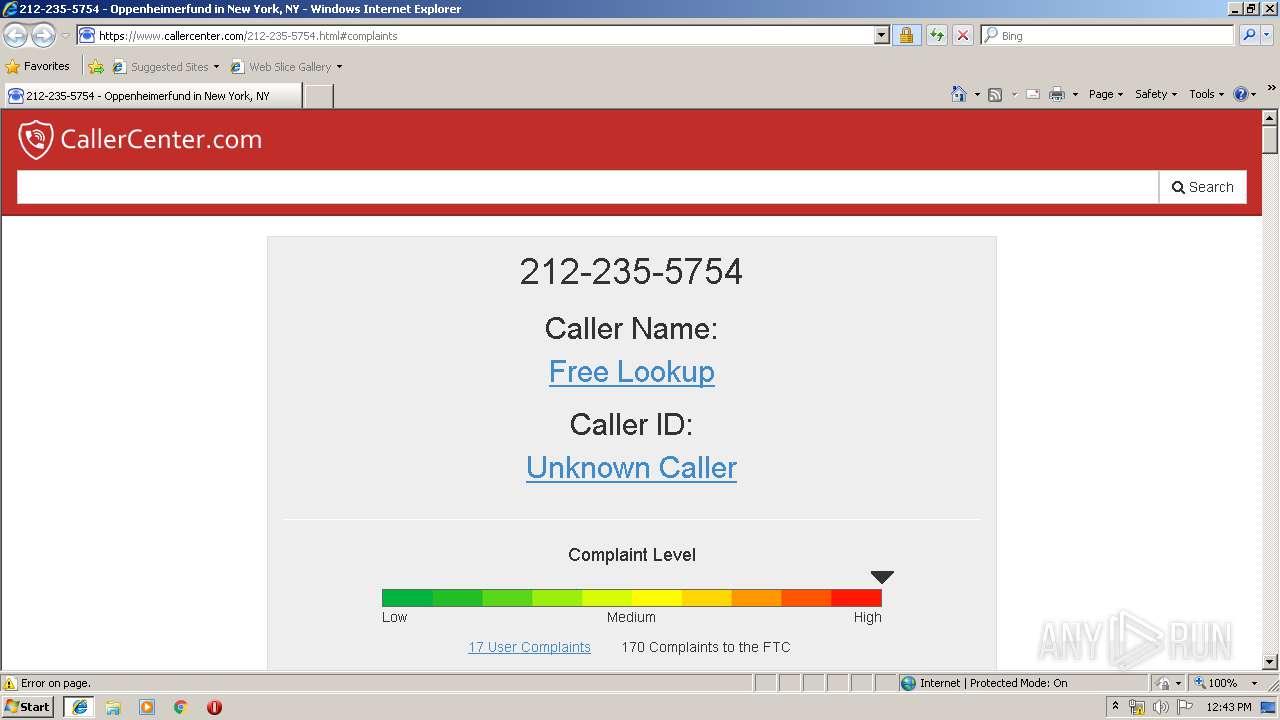Open the search provider options dropdown
Viewport: 1280px width, 720px height.
coord(1267,35)
